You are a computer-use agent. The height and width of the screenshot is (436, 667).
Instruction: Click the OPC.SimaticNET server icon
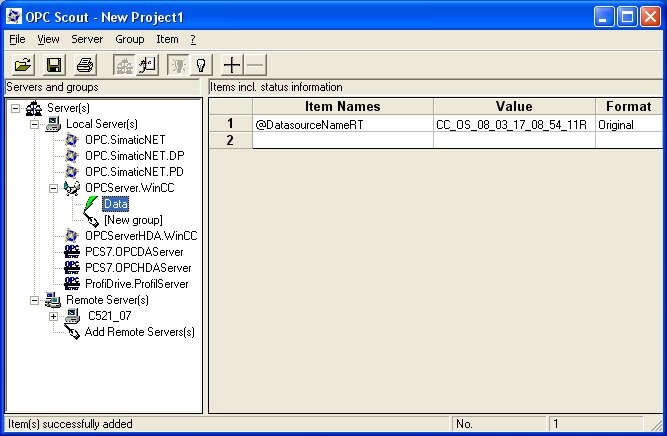tap(72, 140)
